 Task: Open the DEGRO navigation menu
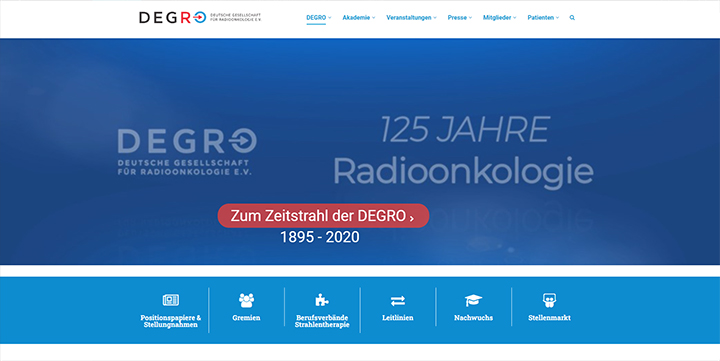316,18
